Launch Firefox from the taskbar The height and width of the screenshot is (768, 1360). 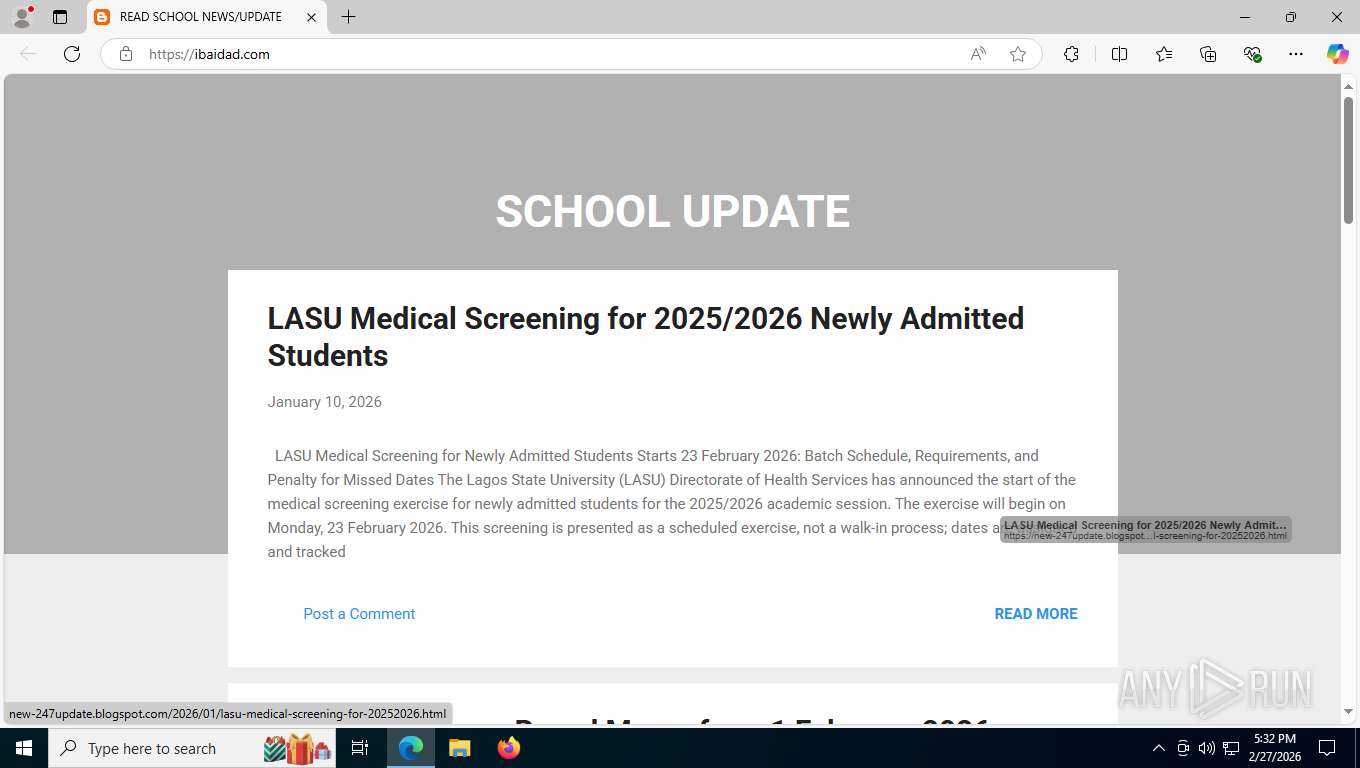coord(509,748)
